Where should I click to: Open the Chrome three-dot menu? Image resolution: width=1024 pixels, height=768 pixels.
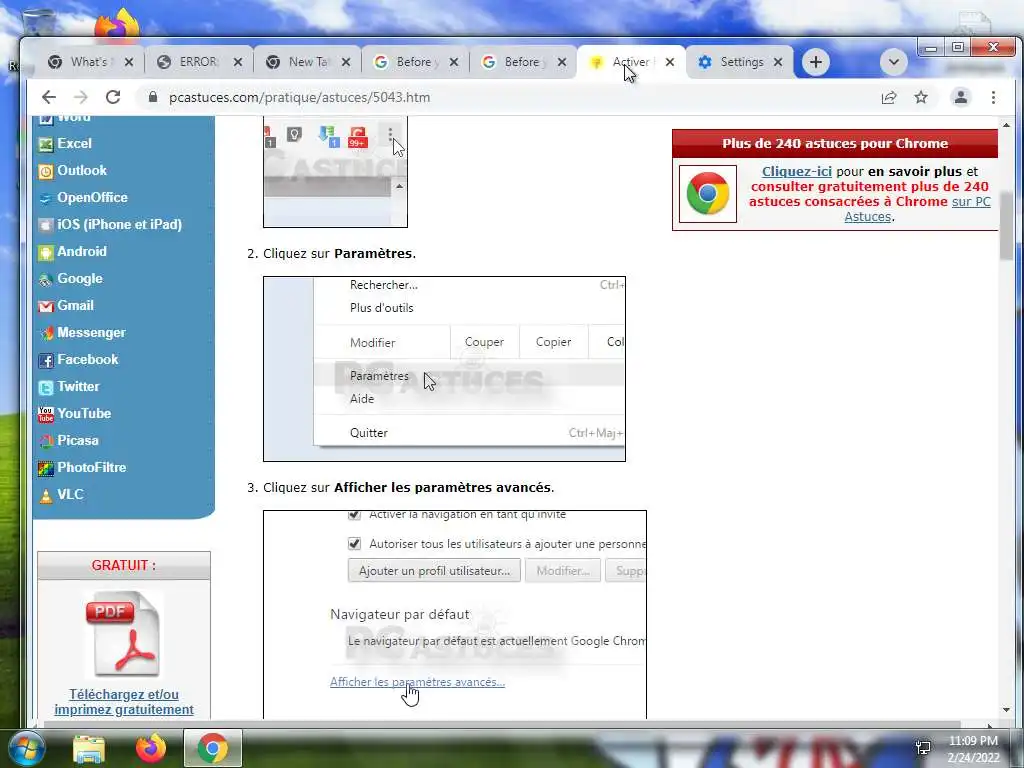(x=993, y=97)
